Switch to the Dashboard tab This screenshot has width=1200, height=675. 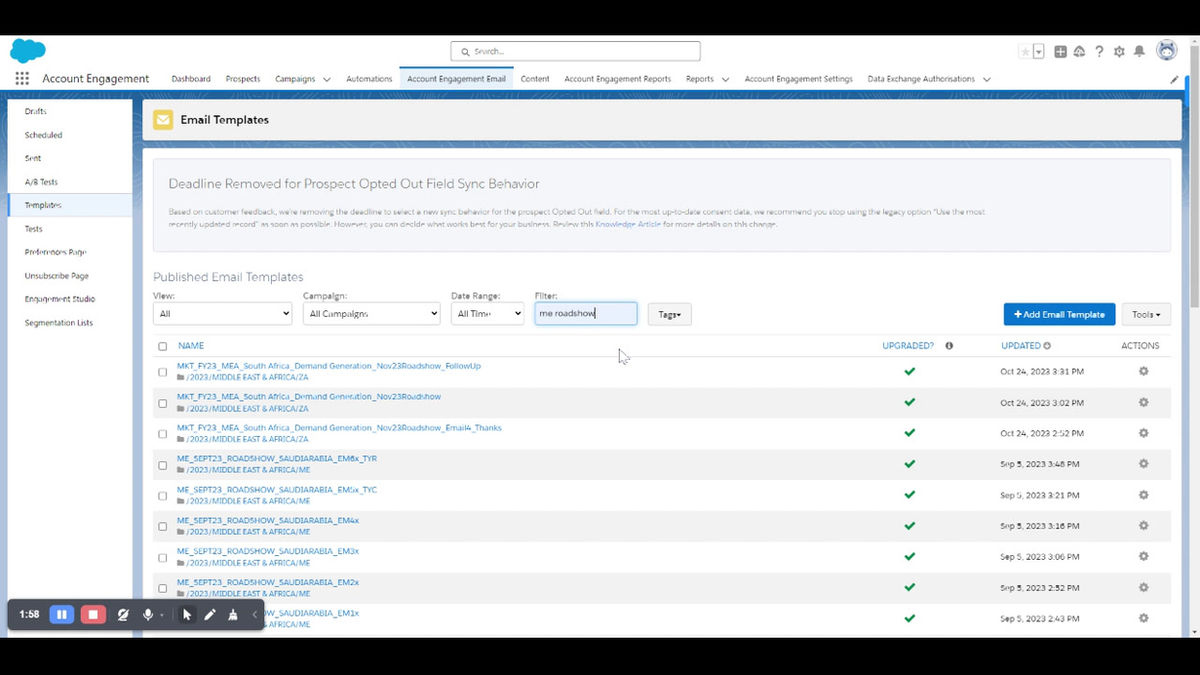(191, 79)
